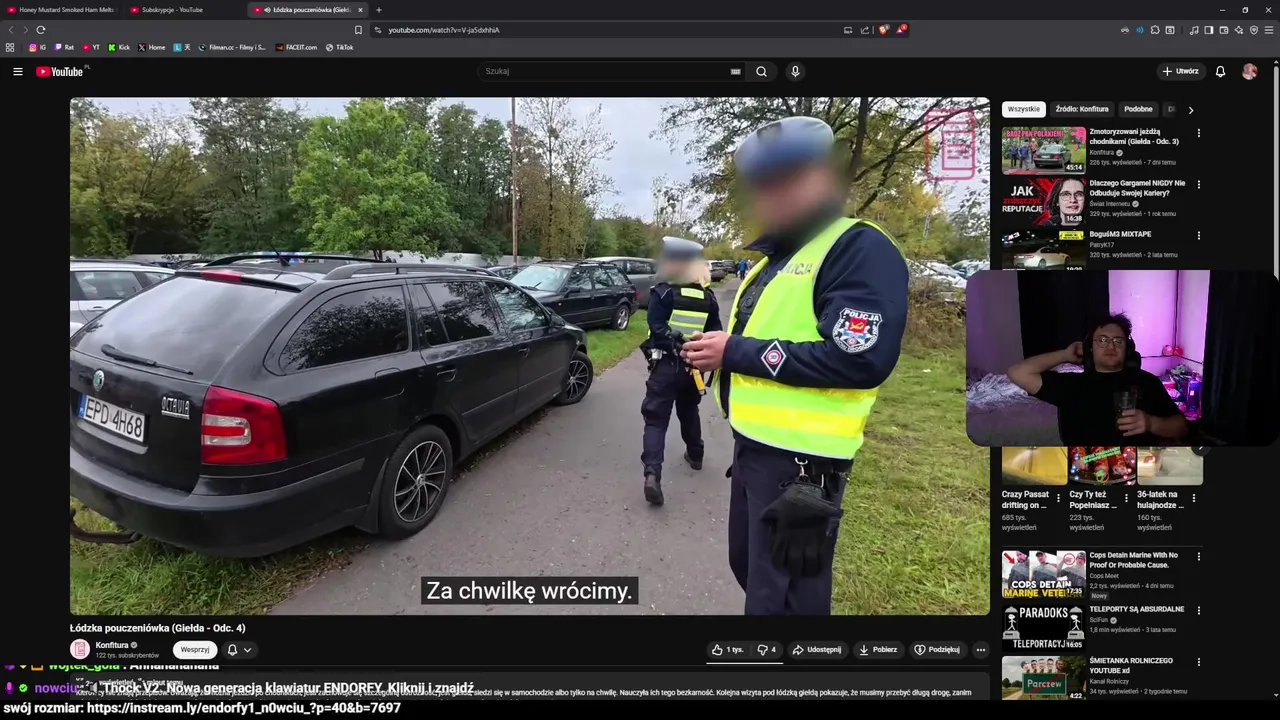Reload the page with the refresh icon

(40, 30)
